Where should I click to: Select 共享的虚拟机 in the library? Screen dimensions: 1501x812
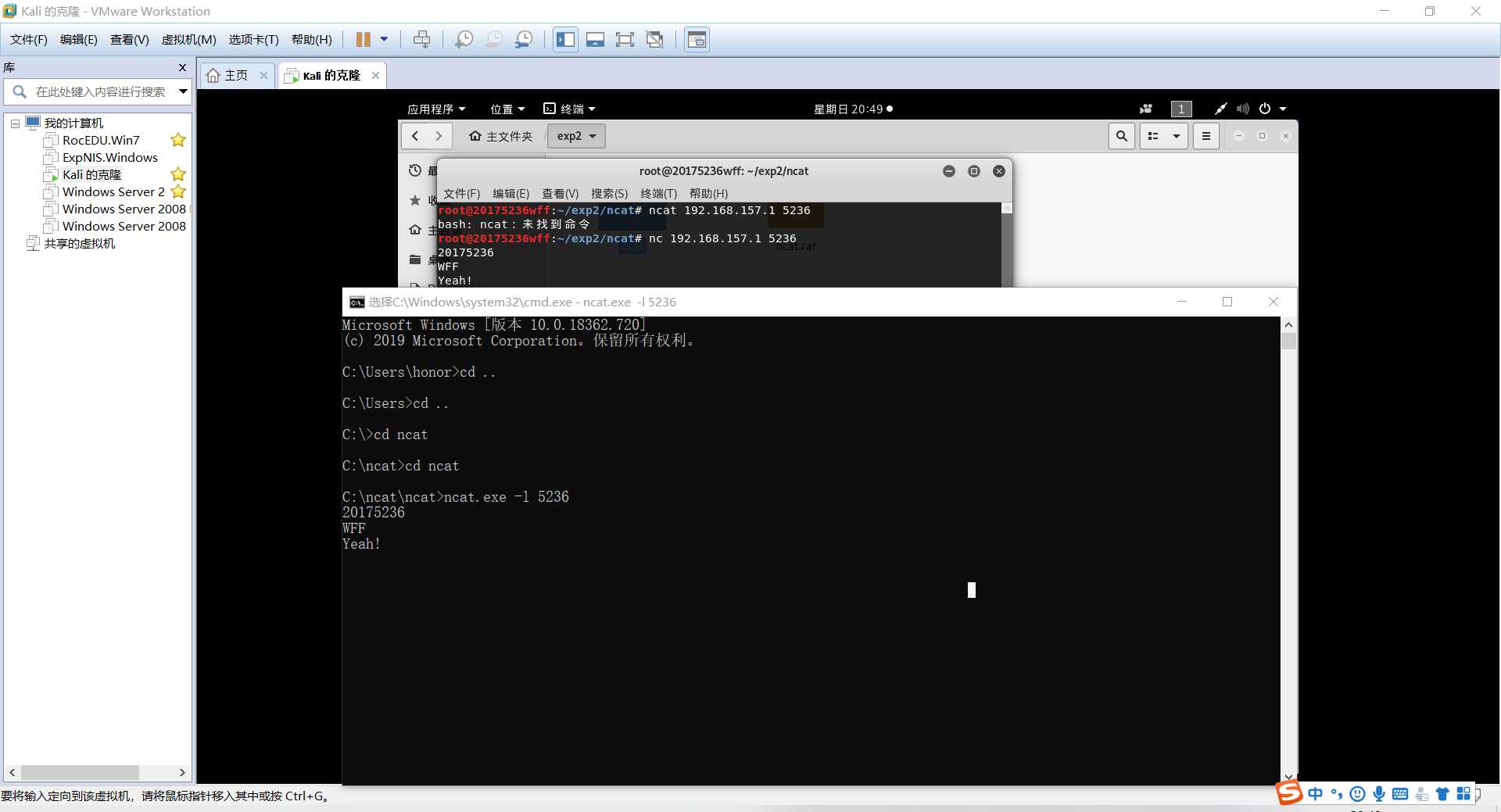[79, 243]
